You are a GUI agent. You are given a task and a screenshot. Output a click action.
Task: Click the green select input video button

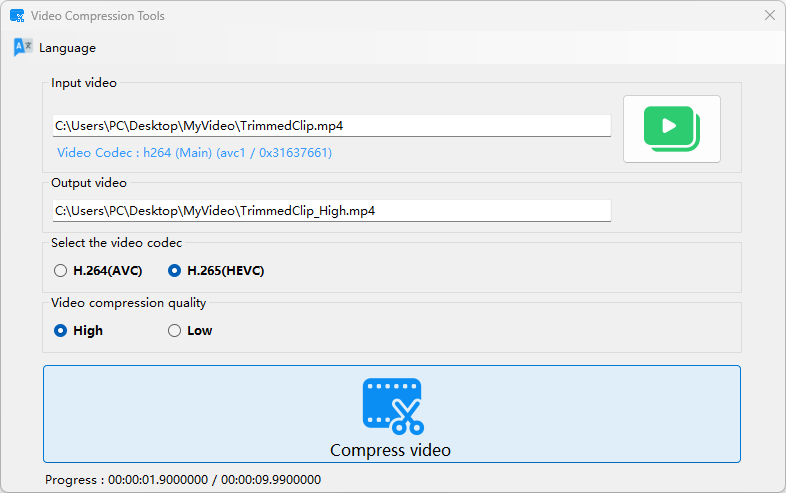coord(672,129)
